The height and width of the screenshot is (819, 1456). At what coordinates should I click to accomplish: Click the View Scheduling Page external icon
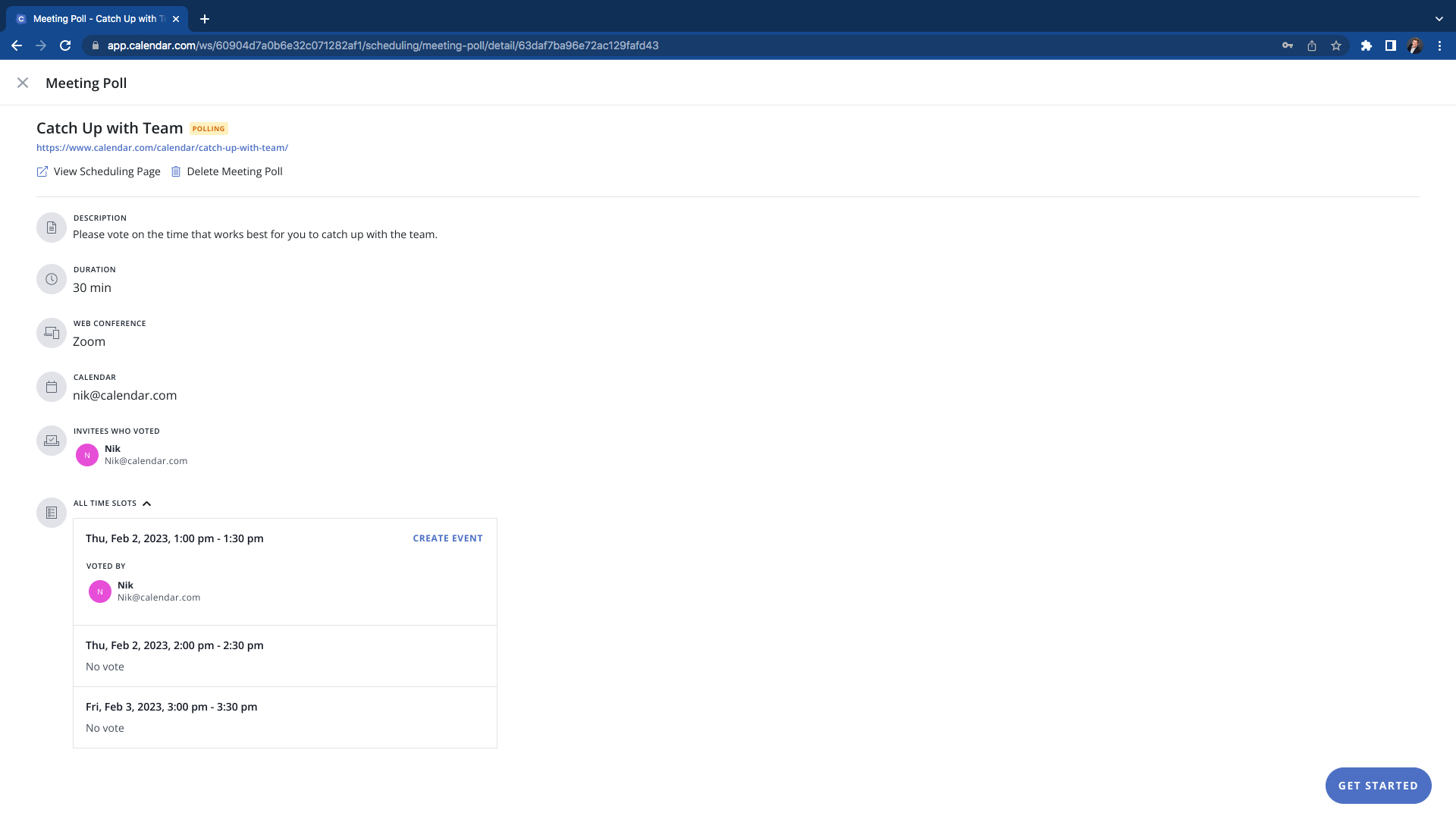tap(42, 171)
